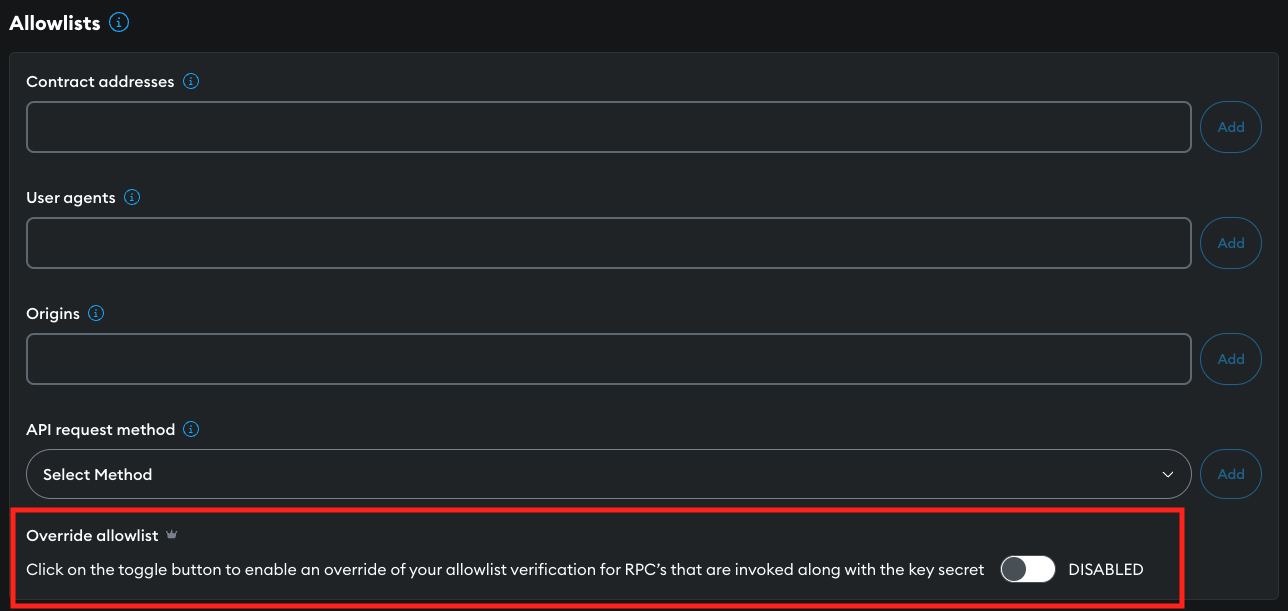This screenshot has height=611, width=1288.
Task: Focus the Contract addresses text field
Action: [608, 127]
